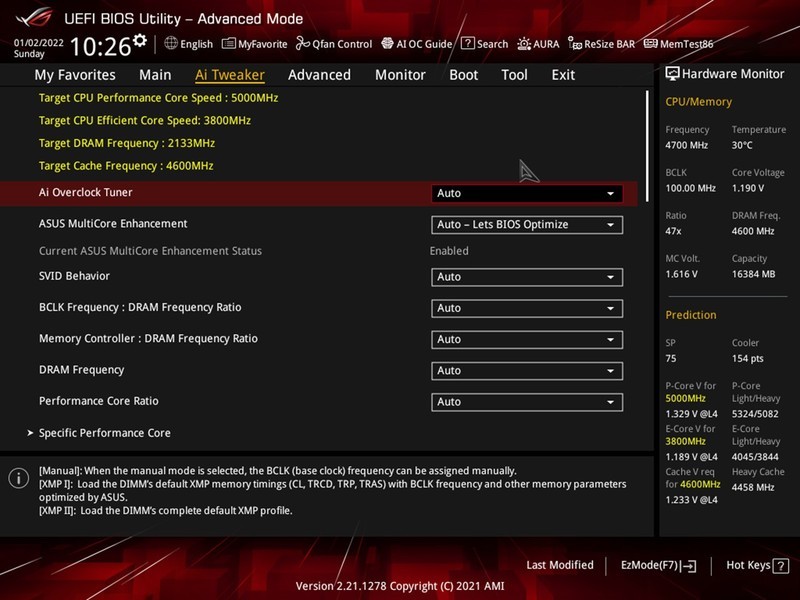Open the Ai Overclock Tuner dropdown
The width and height of the screenshot is (800, 600).
[527, 193]
